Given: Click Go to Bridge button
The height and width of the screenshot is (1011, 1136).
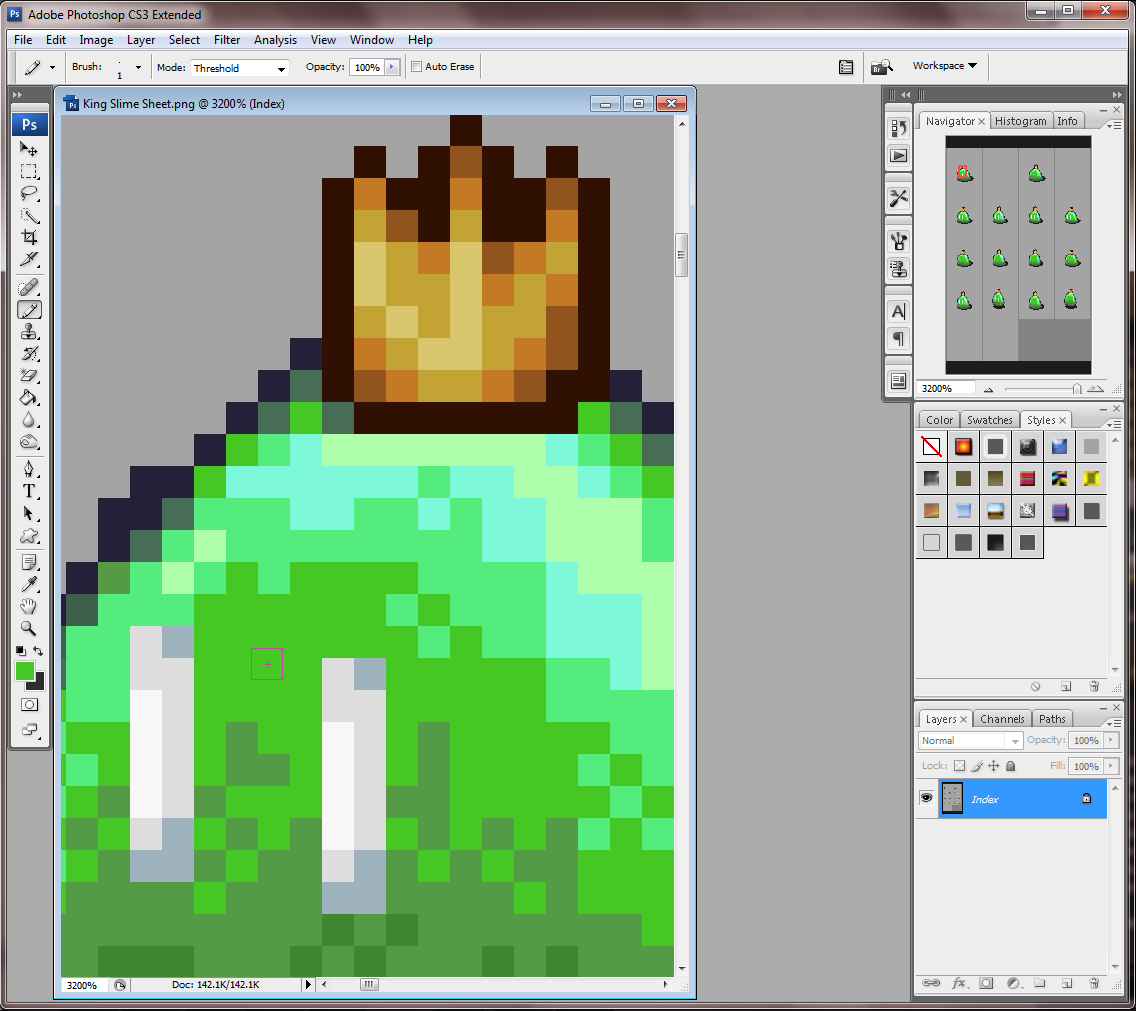Looking at the screenshot, I should (881, 67).
